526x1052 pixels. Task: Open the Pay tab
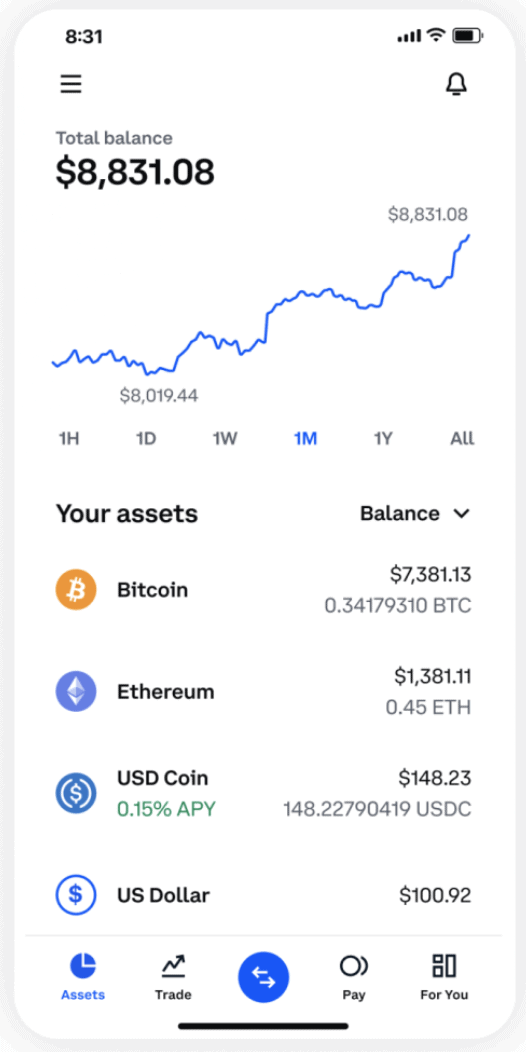354,978
